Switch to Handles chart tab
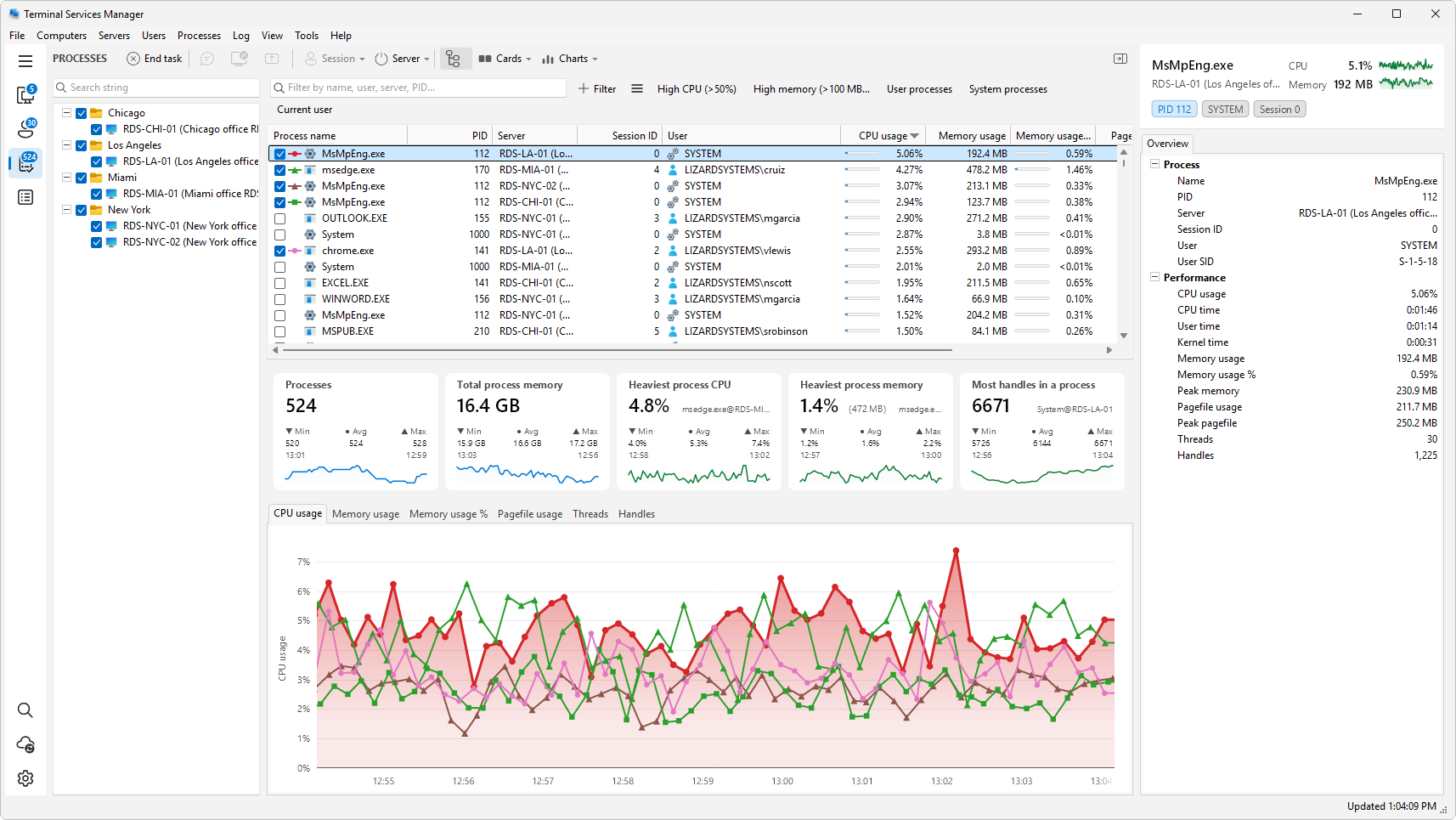 [636, 514]
